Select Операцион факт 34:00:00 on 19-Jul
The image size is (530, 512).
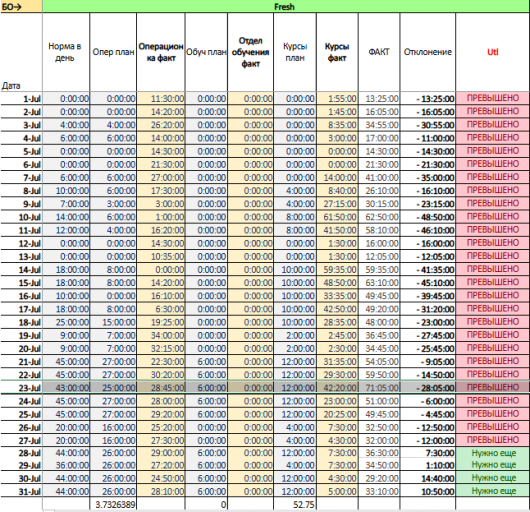coord(161,336)
